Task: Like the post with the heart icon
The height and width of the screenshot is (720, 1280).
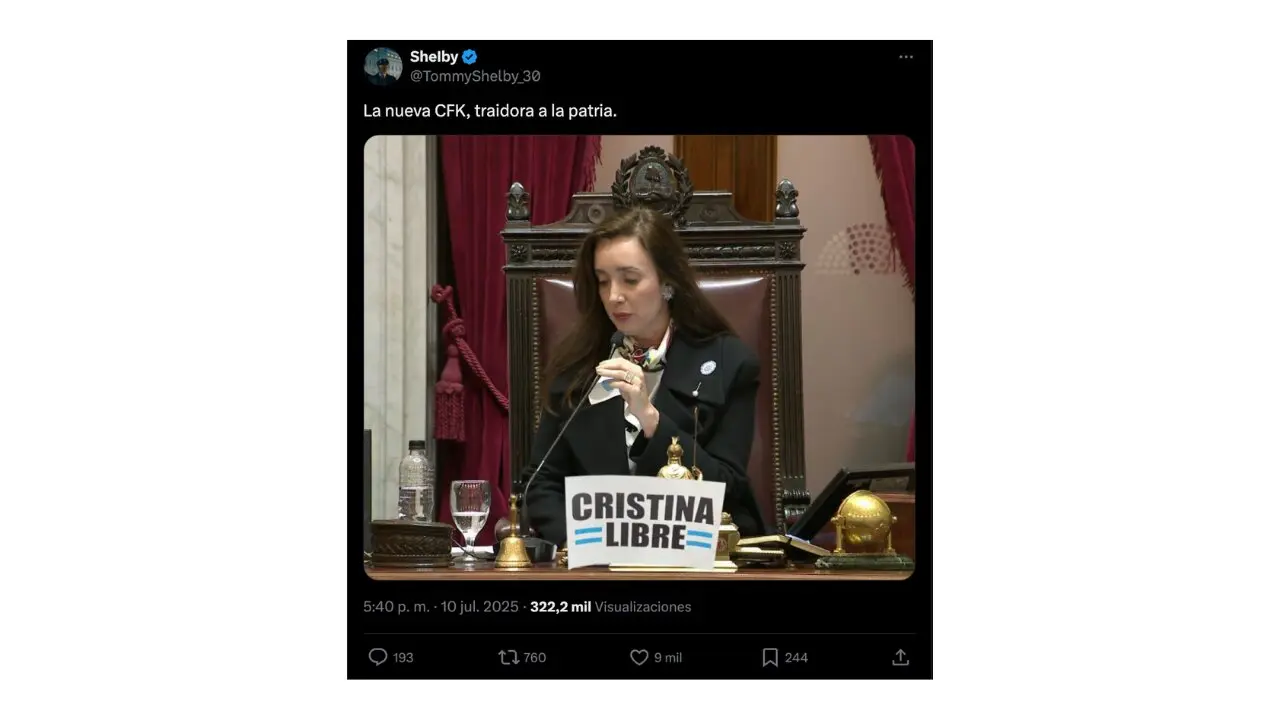Action: [x=639, y=657]
